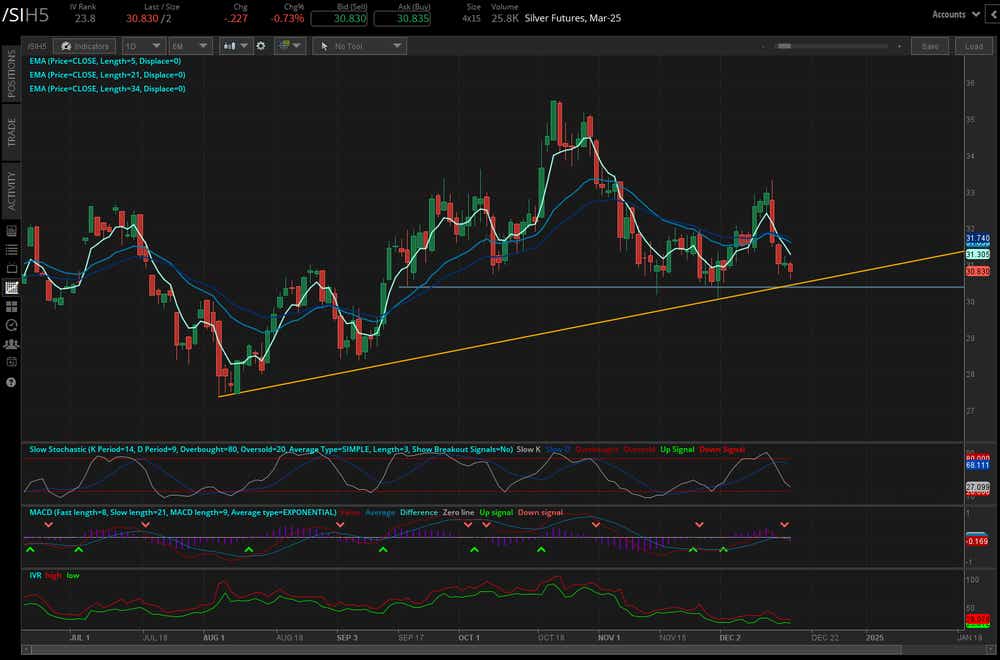Open chart settings via the gear icon
Image resolution: width=1000 pixels, height=660 pixels.
pos(260,45)
